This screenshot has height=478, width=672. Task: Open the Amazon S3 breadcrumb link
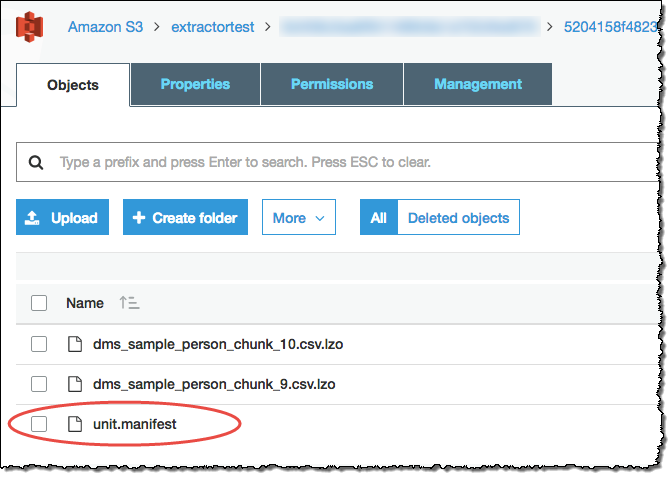click(x=107, y=26)
